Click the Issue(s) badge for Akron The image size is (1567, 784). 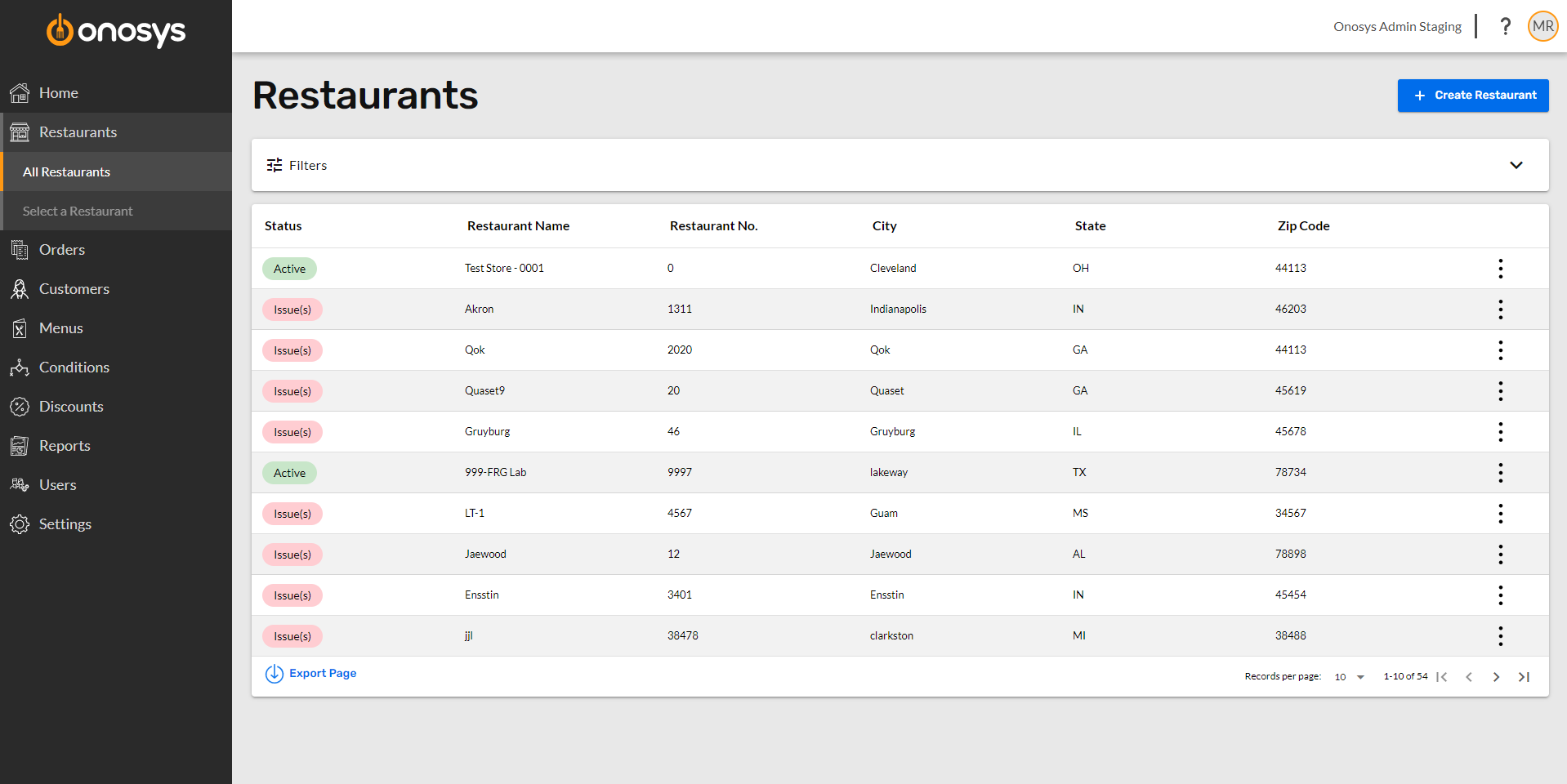(292, 309)
